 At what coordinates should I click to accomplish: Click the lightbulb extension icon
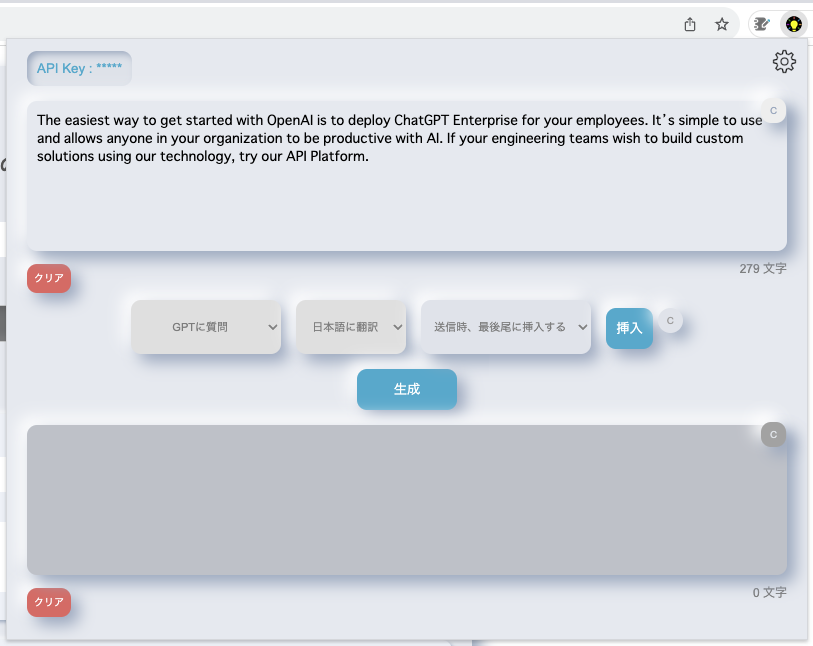coord(793,24)
